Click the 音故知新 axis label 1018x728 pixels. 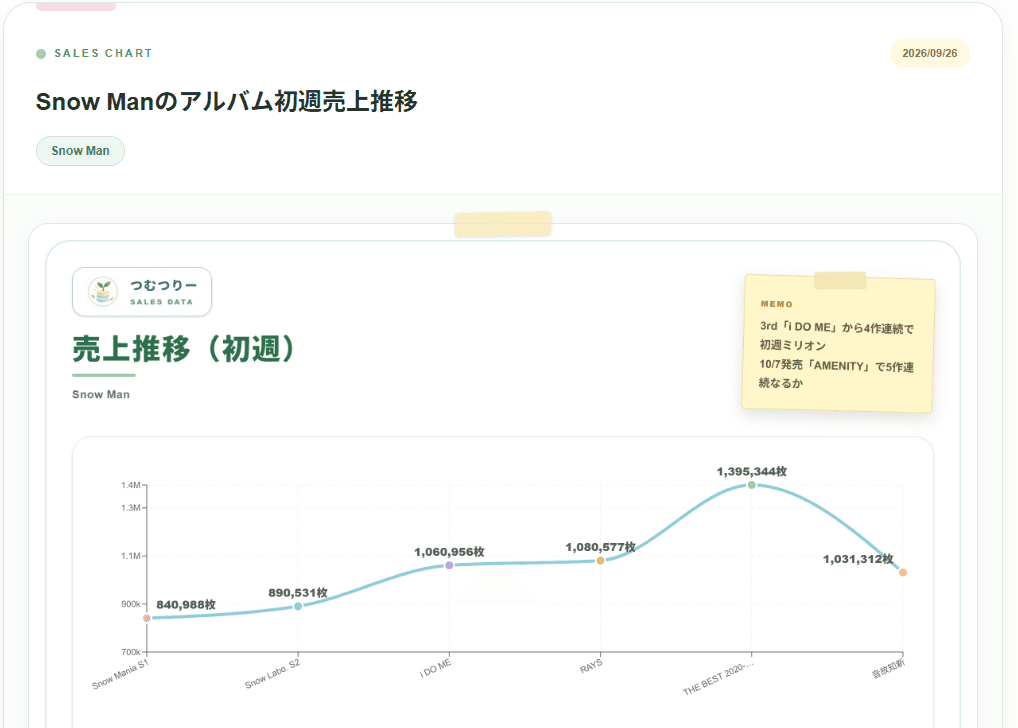tap(888, 668)
